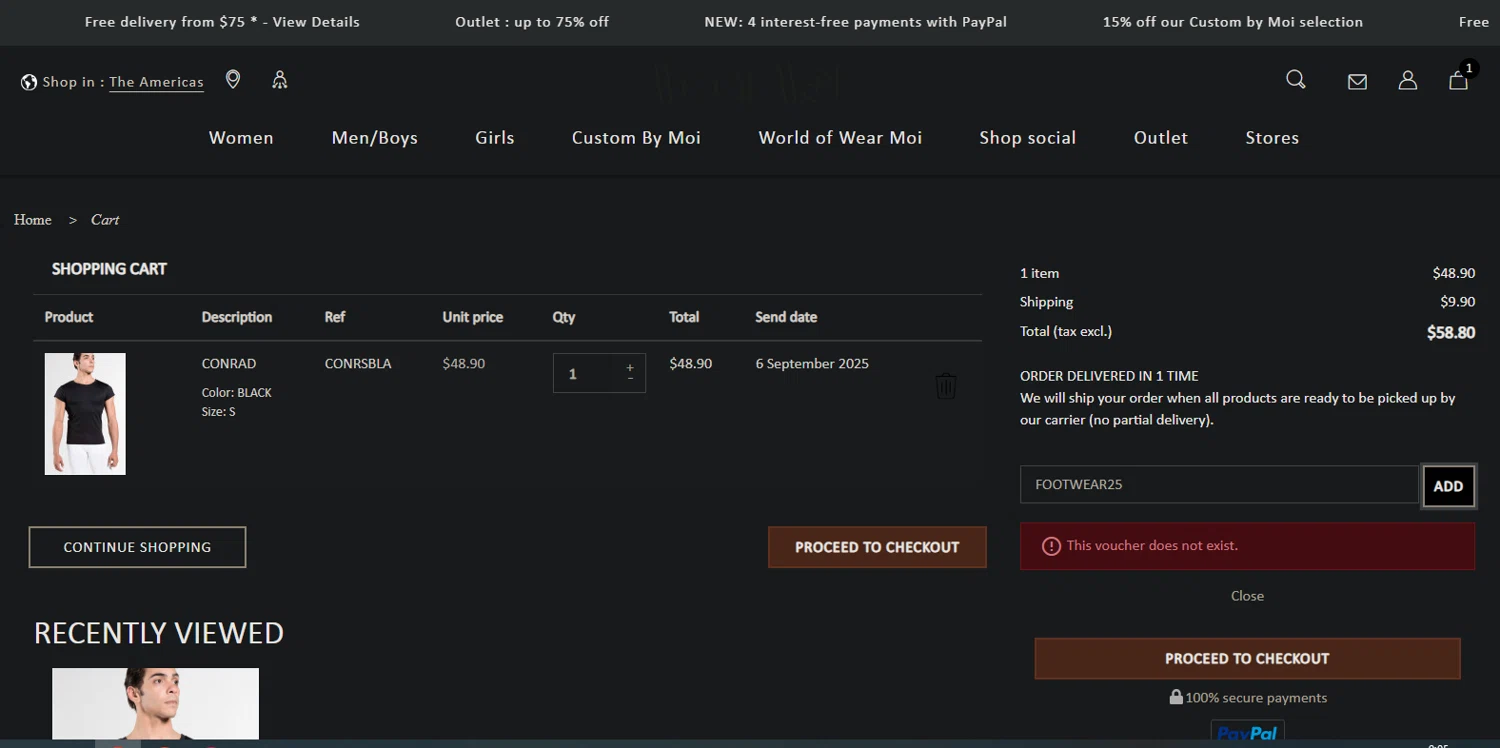Open the Outlet menu
Viewport: 1500px width, 748px height.
pyautogui.click(x=1161, y=138)
